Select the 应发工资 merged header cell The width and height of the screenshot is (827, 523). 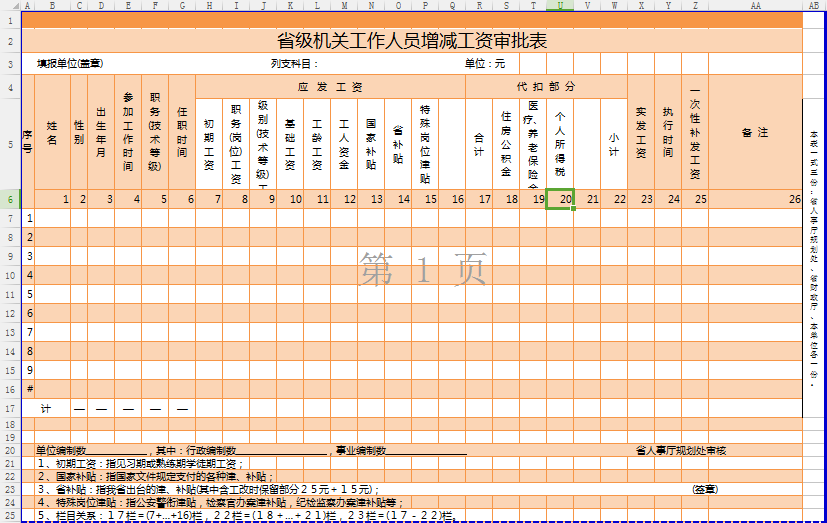pos(330,87)
